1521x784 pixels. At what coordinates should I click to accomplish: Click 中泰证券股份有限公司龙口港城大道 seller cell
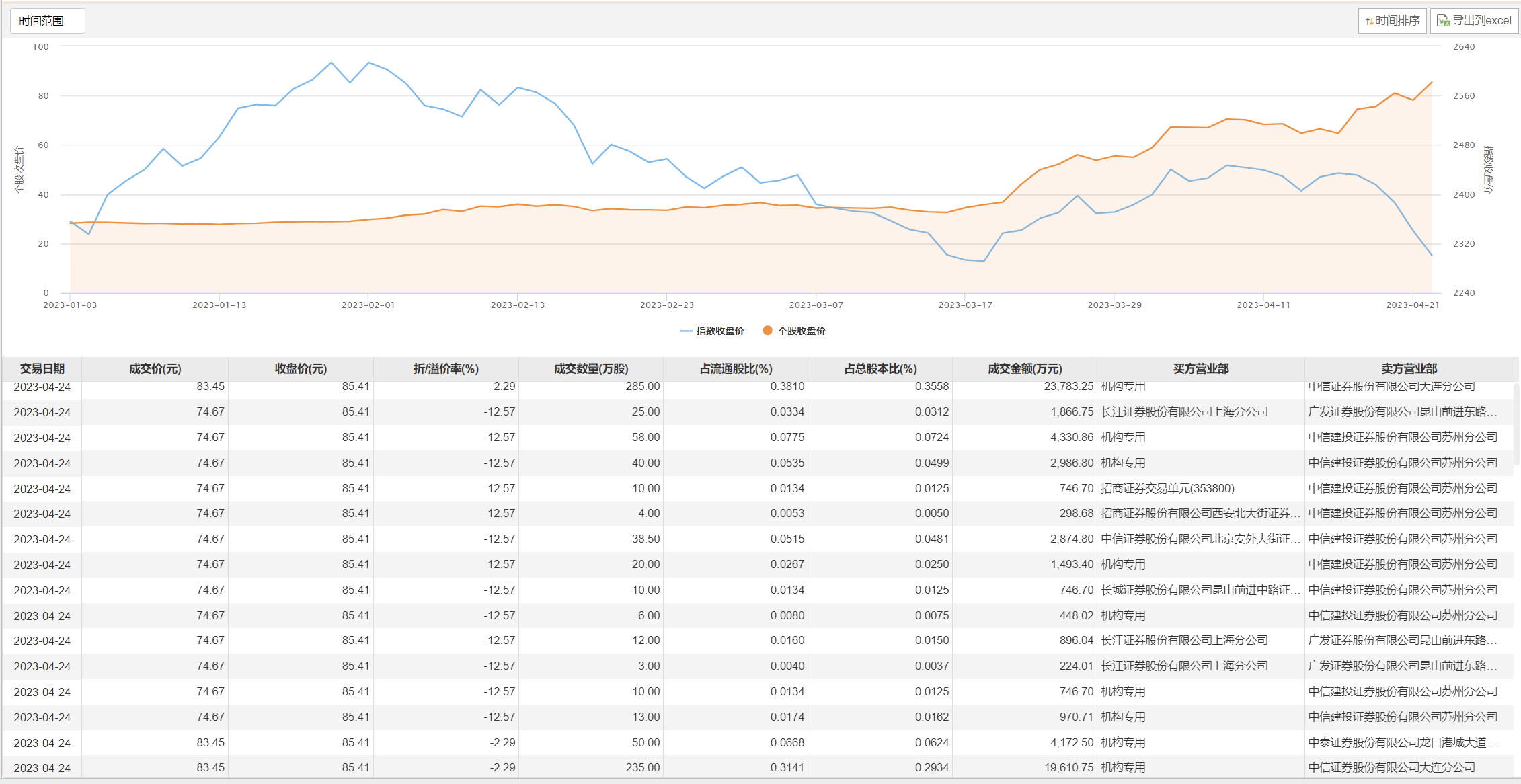(x=1402, y=742)
